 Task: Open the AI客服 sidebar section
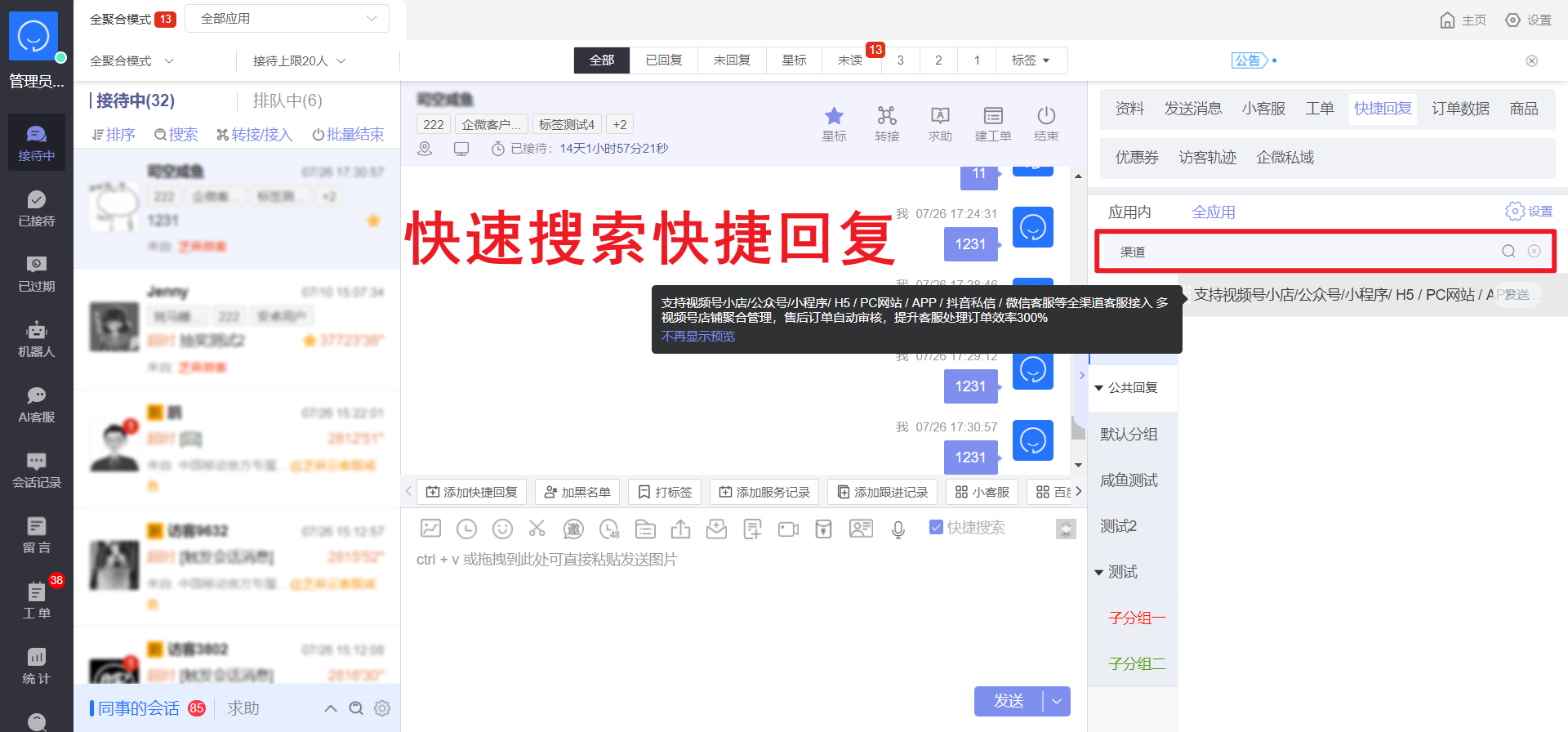(x=36, y=405)
